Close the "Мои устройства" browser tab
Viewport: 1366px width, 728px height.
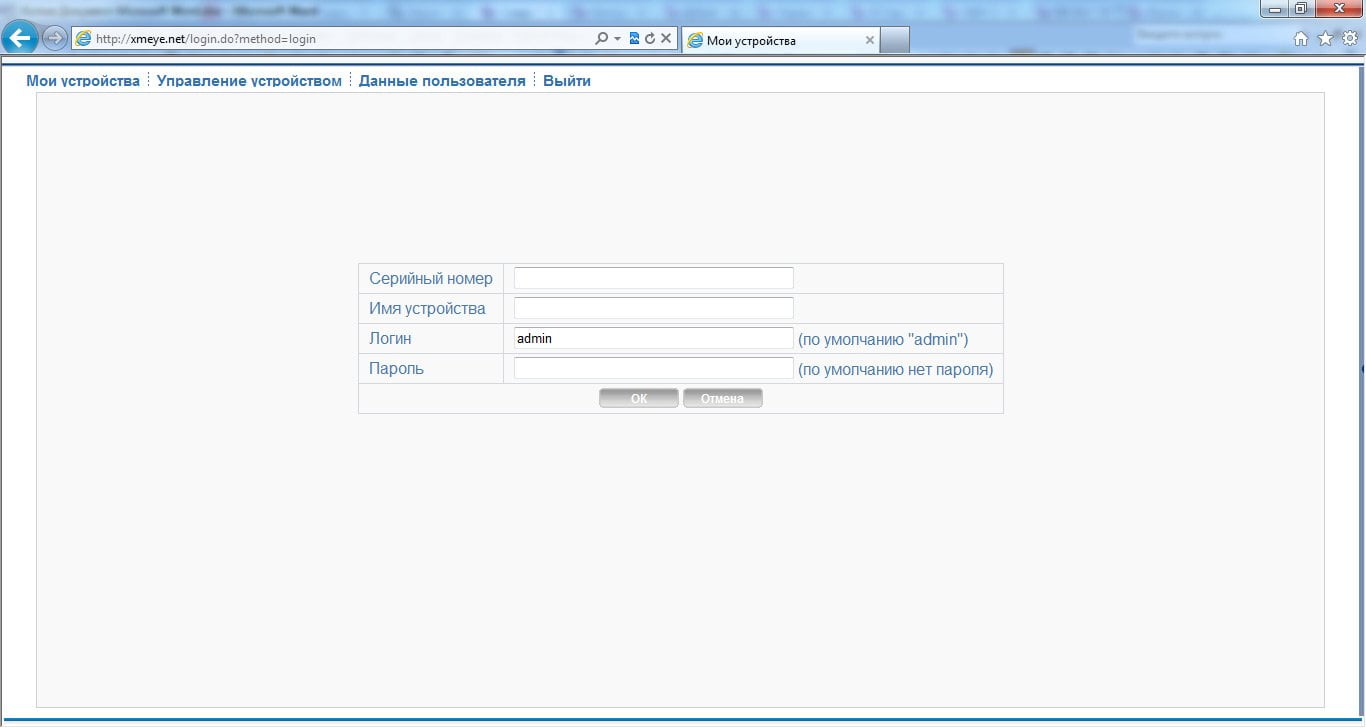click(x=869, y=41)
